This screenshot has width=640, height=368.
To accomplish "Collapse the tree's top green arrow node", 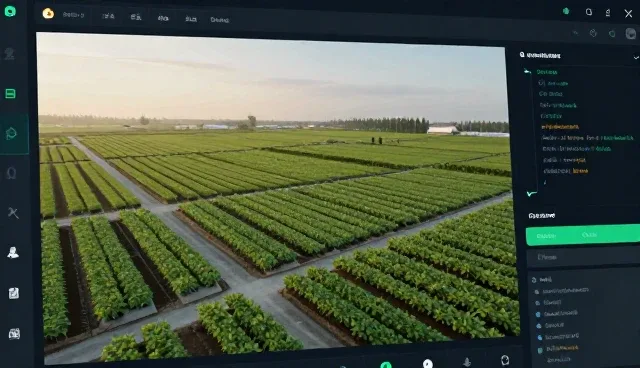I will click(527, 71).
